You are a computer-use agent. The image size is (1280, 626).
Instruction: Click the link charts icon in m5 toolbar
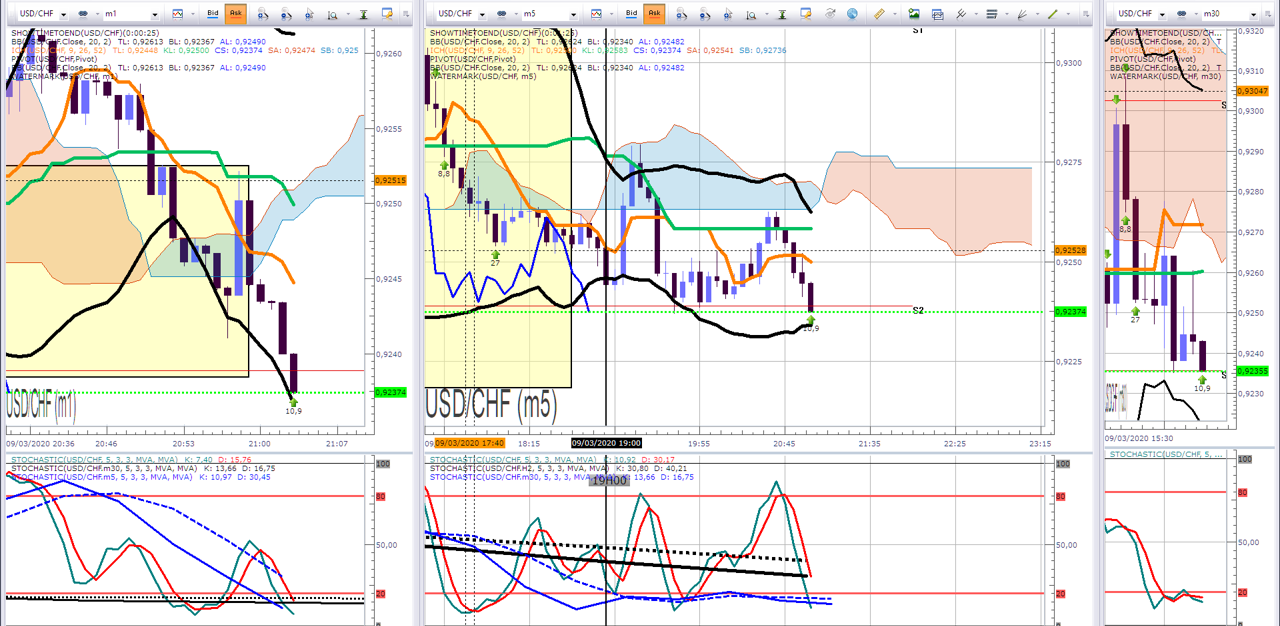[501, 14]
